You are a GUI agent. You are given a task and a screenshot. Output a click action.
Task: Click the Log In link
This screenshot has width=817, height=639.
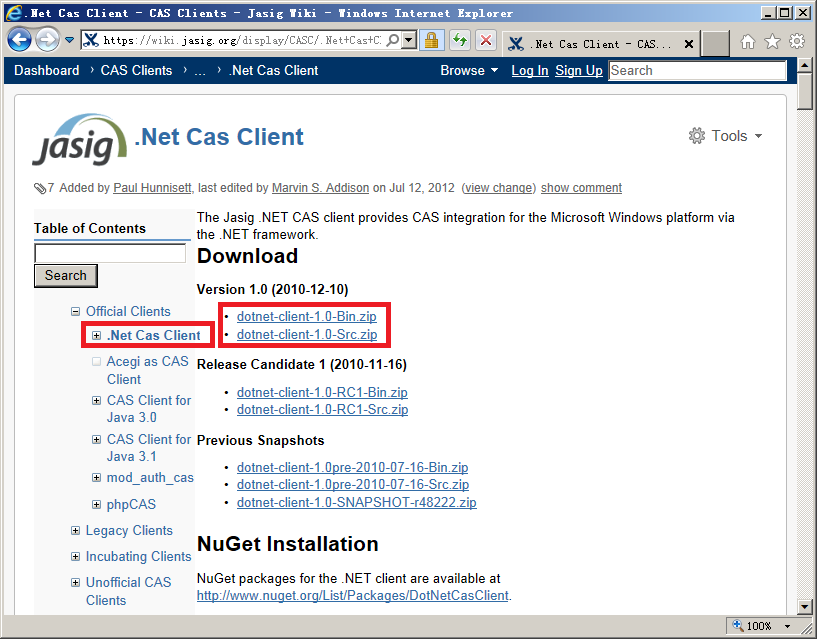[529, 70]
